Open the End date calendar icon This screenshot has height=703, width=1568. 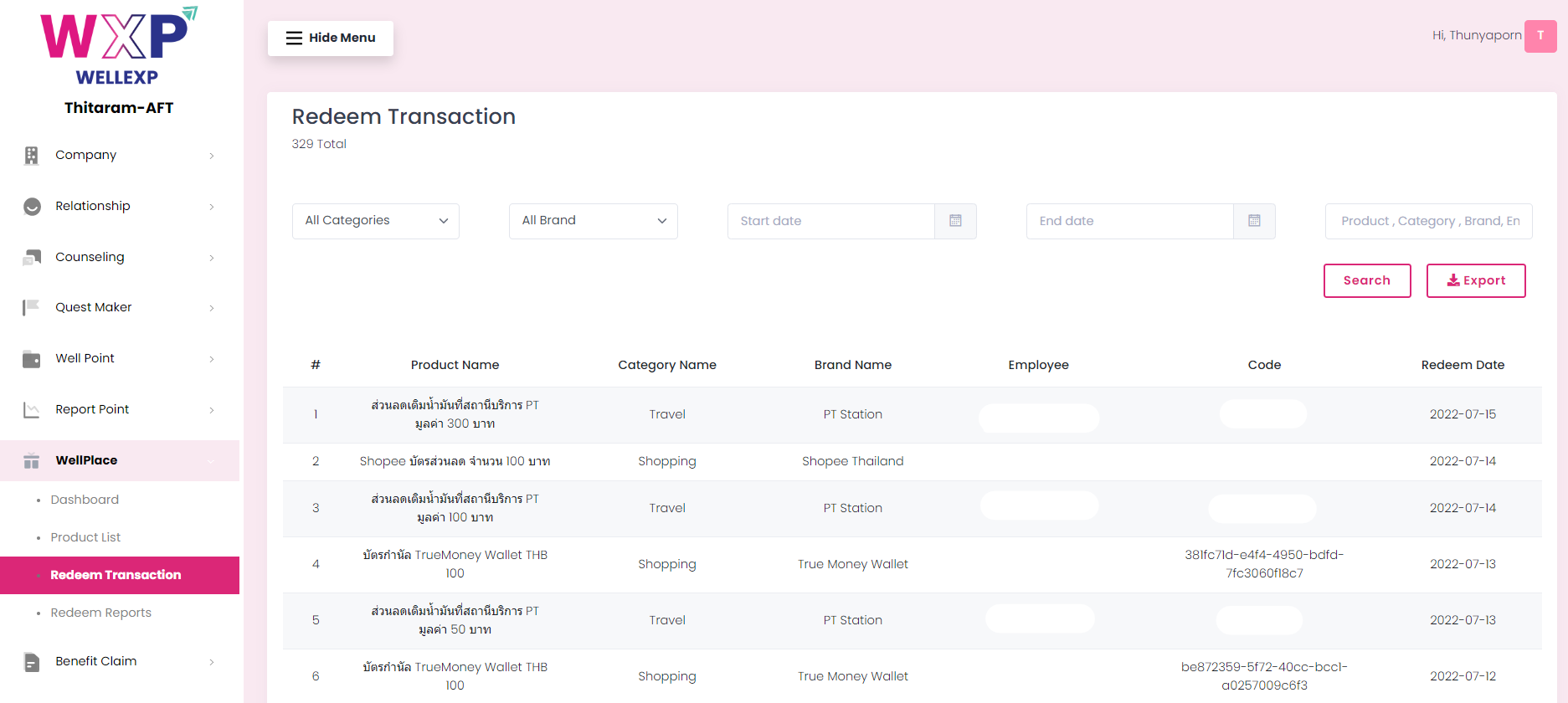tap(1254, 221)
